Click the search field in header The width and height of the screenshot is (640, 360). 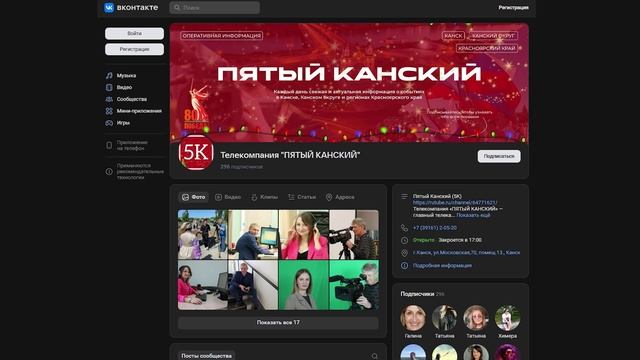(x=215, y=7)
